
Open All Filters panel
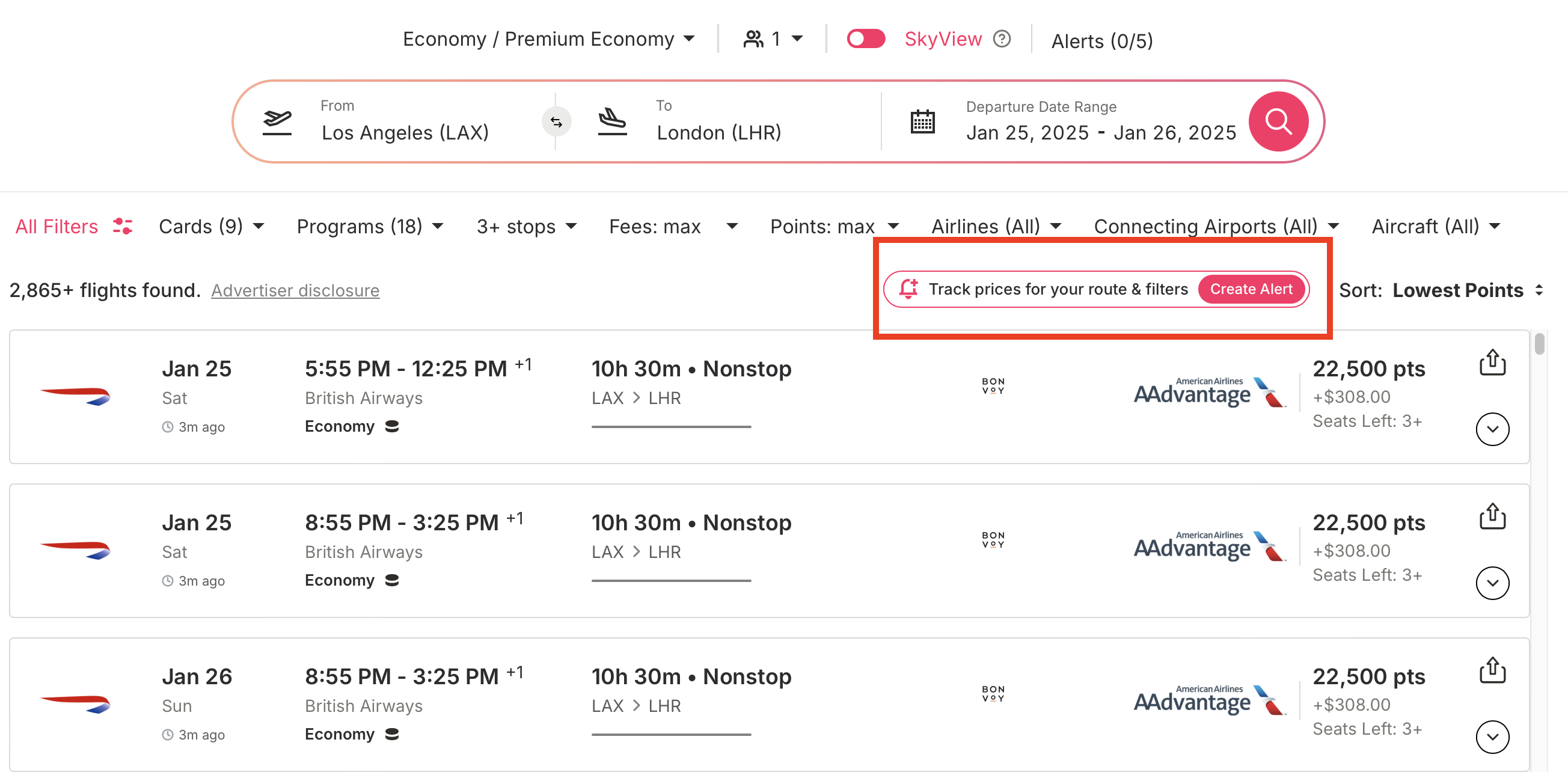pyautogui.click(x=74, y=227)
